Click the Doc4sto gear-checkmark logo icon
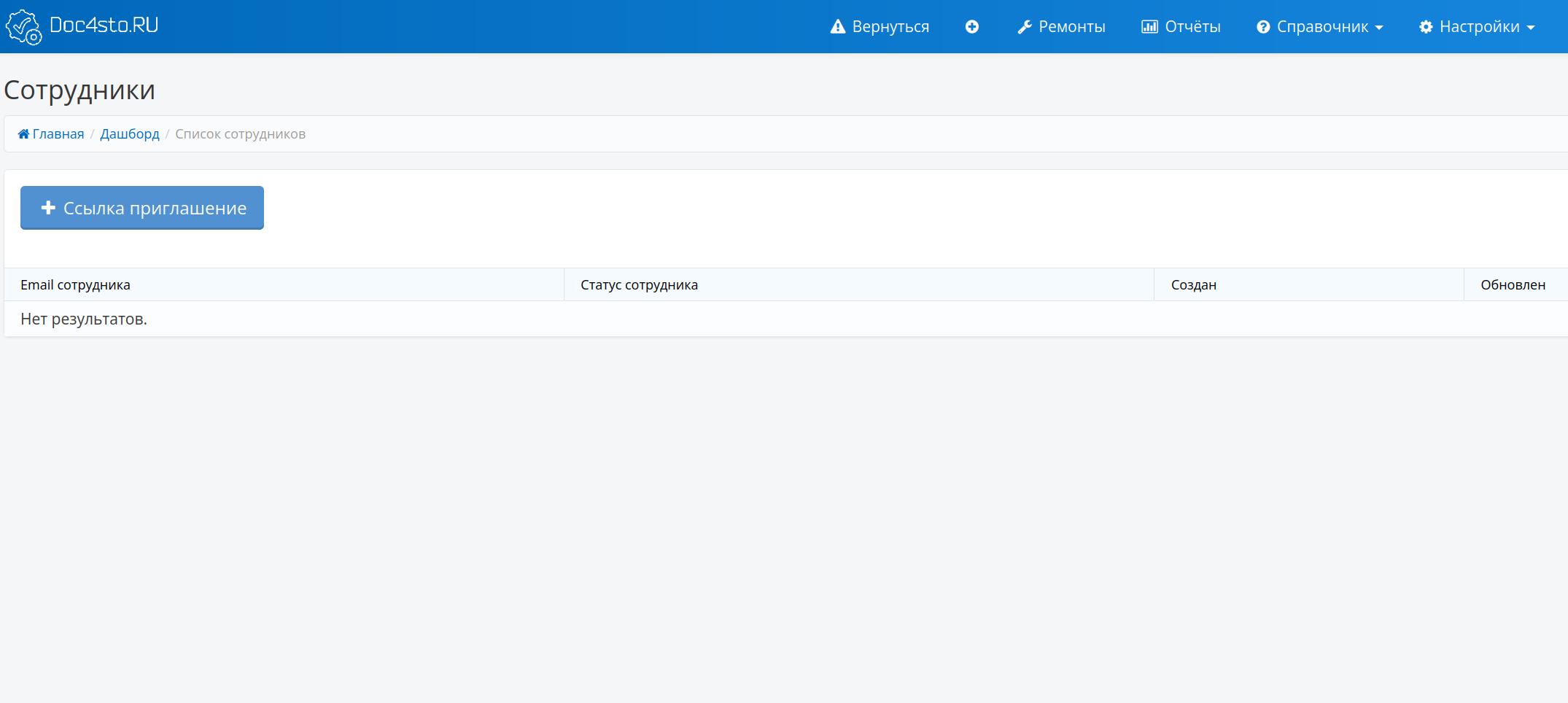 [x=23, y=27]
